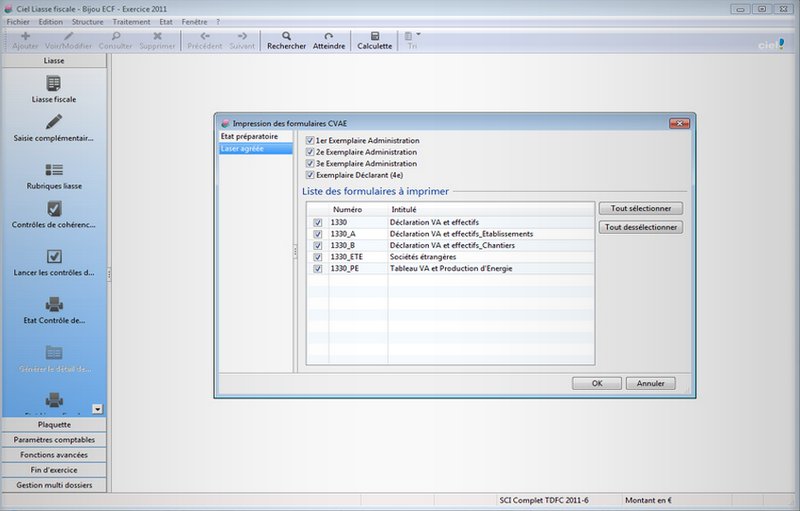
Task: Open Etat Contrôle de printer icon
Action: coord(54,304)
